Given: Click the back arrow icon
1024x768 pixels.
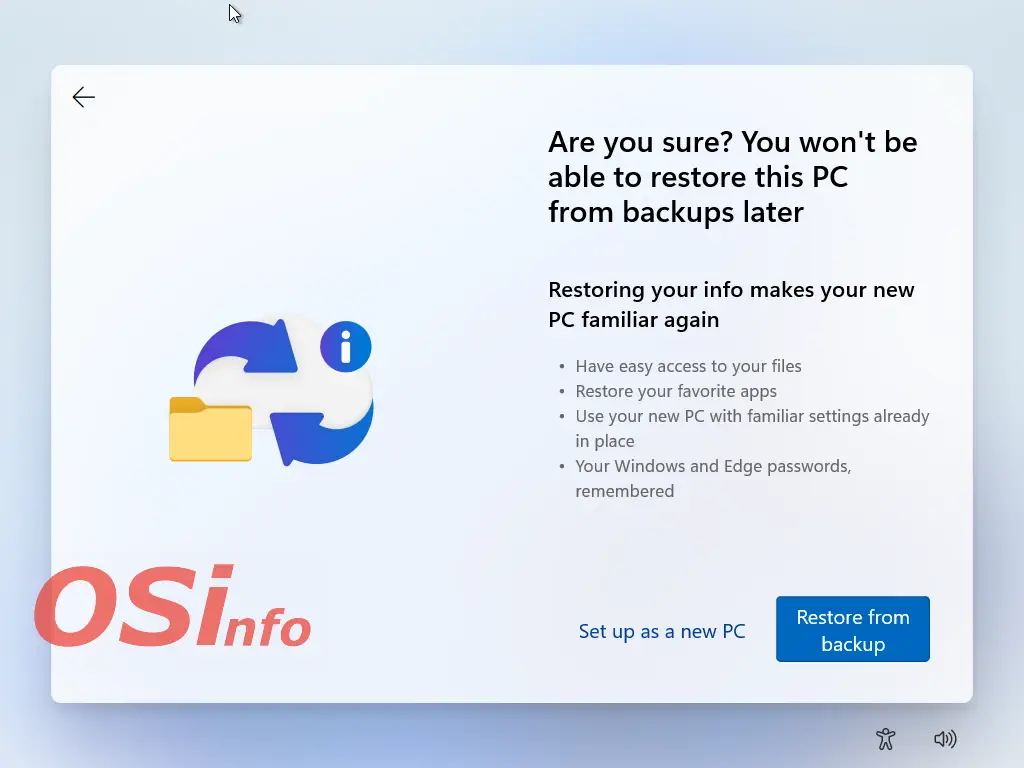Looking at the screenshot, I should click(x=84, y=97).
